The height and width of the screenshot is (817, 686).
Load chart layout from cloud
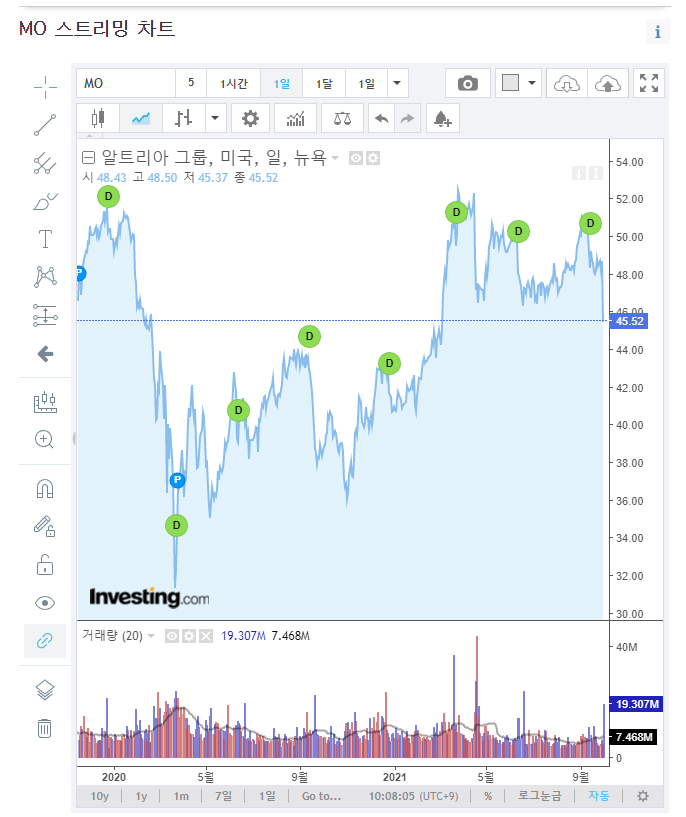click(567, 83)
